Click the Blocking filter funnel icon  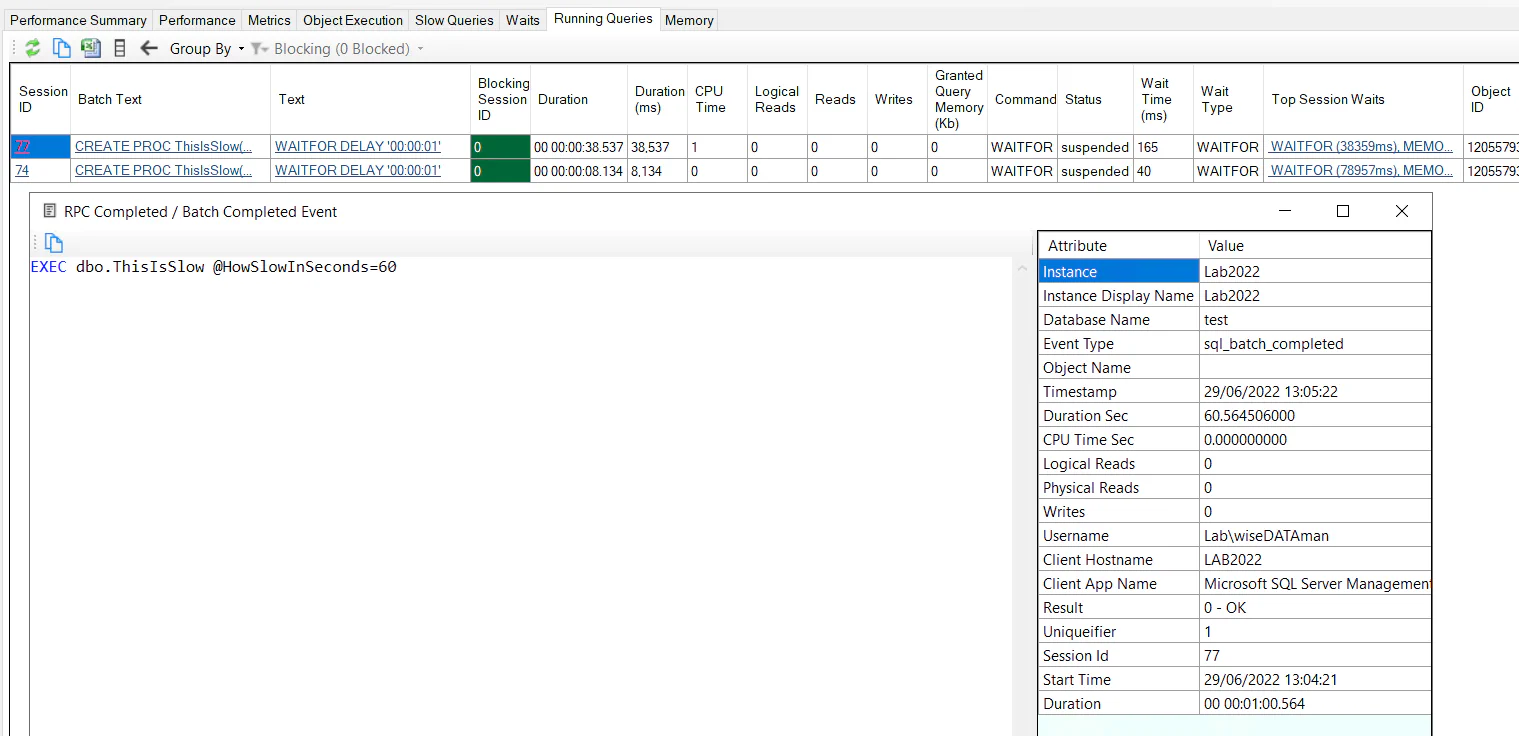258,48
